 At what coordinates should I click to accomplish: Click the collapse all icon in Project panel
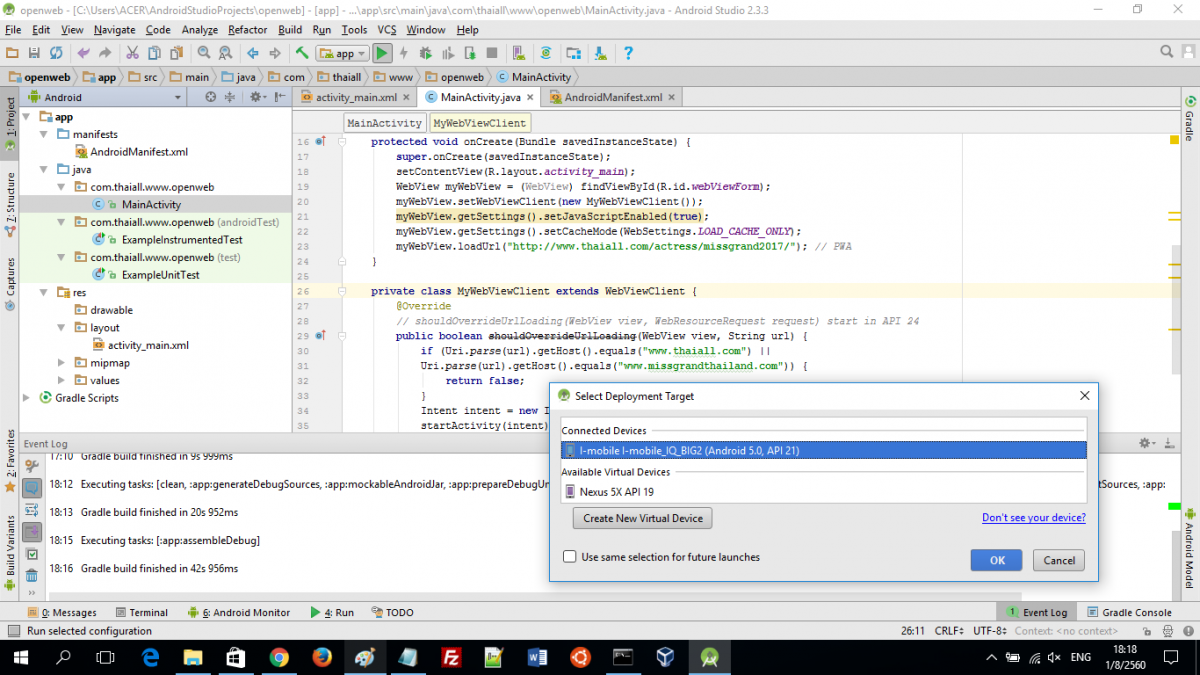[231, 97]
